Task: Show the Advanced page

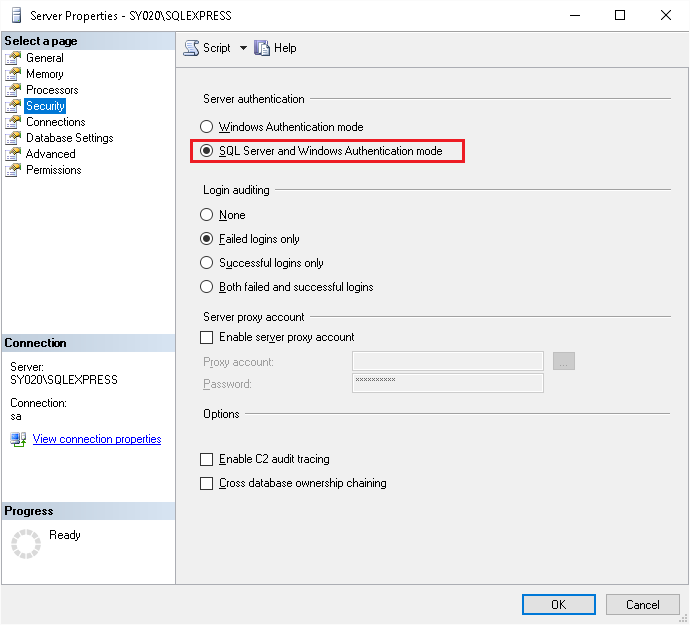Action: pyautogui.click(x=51, y=154)
